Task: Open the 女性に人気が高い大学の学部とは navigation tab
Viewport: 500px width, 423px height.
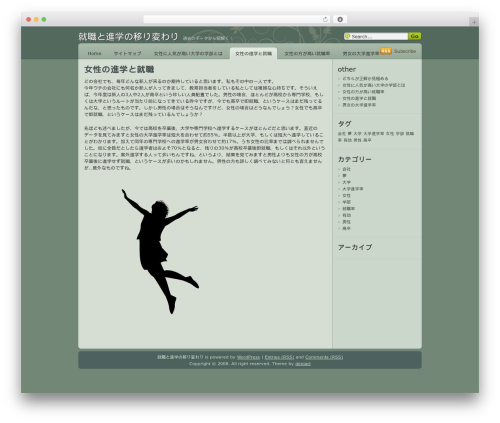Action: click(188, 53)
